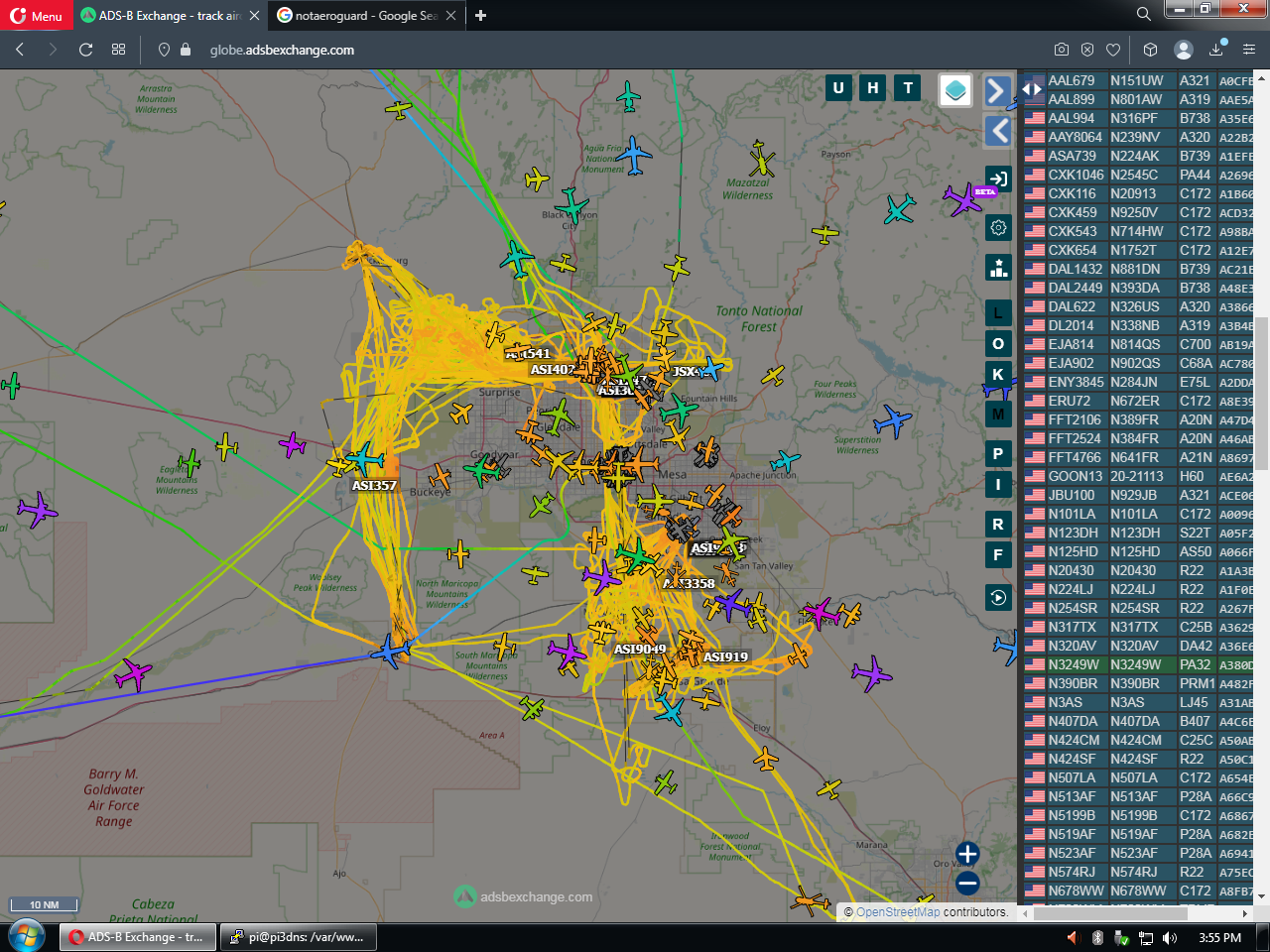Toggle the K map button
The image size is (1270, 952).
pyautogui.click(x=998, y=374)
